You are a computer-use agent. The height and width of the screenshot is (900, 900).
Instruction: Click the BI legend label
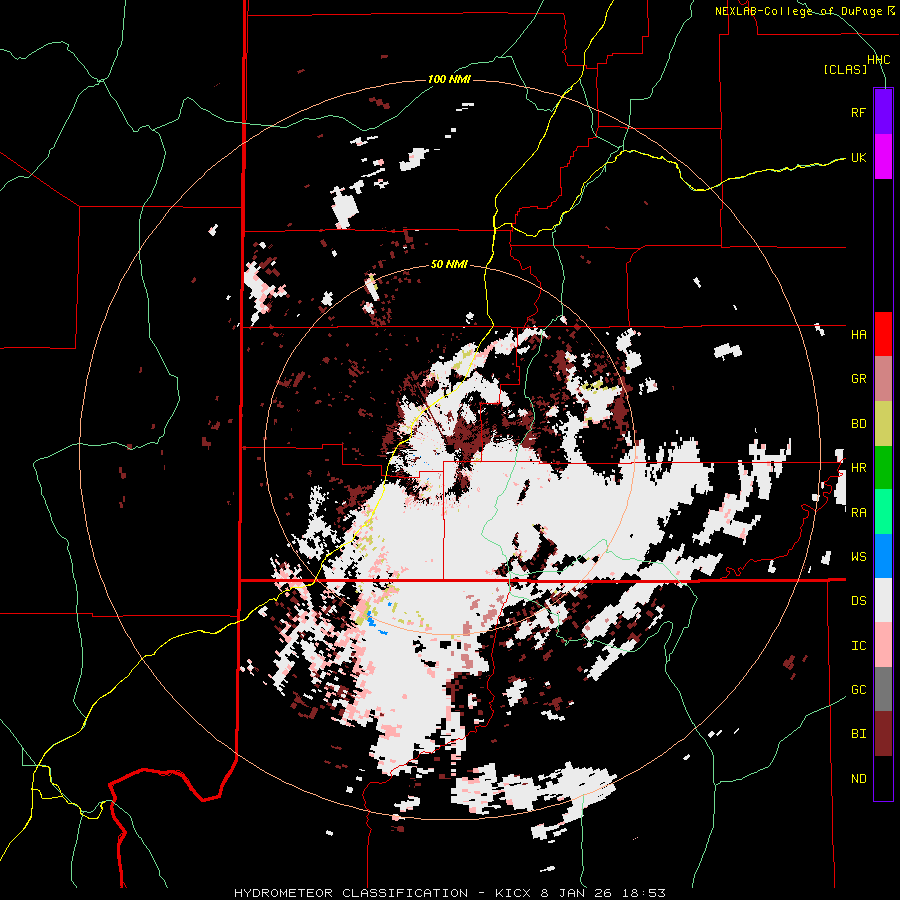tap(858, 734)
